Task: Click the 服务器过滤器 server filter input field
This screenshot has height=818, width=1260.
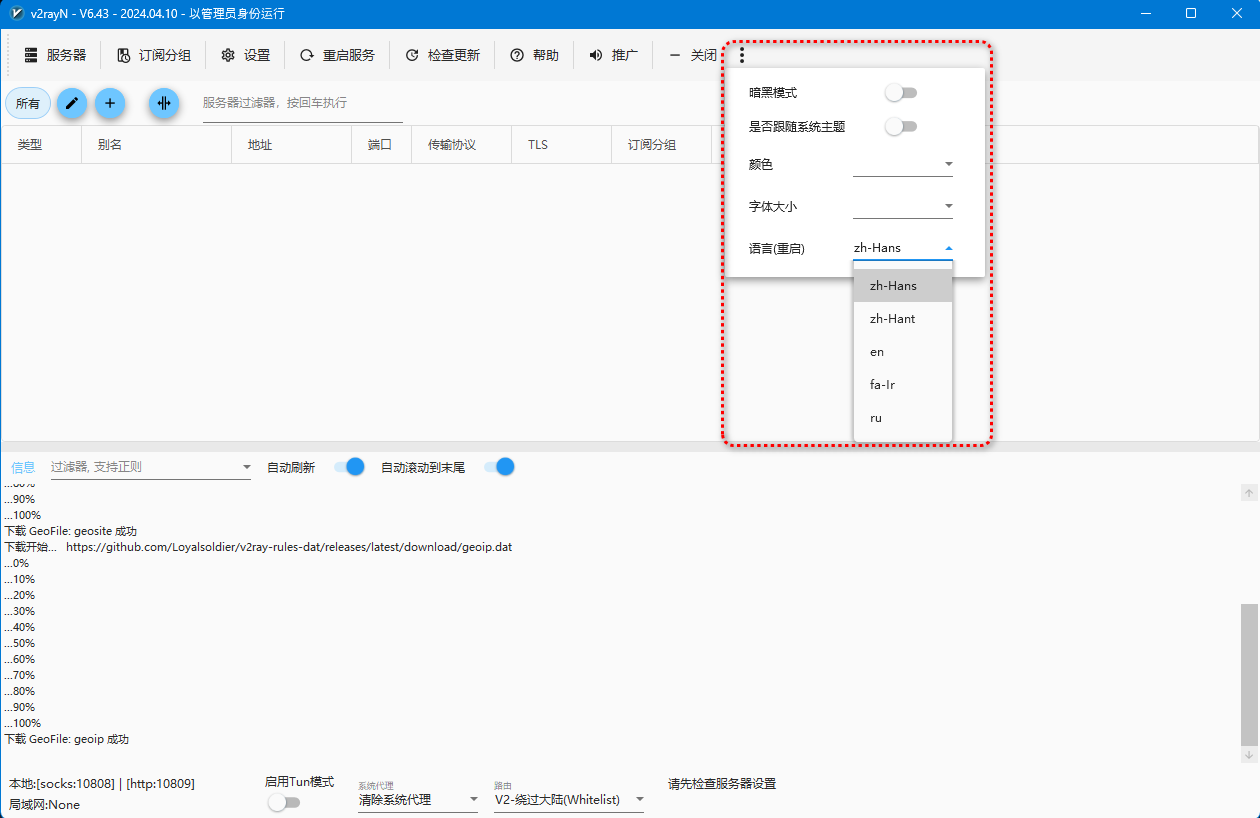Action: pyautogui.click(x=302, y=103)
